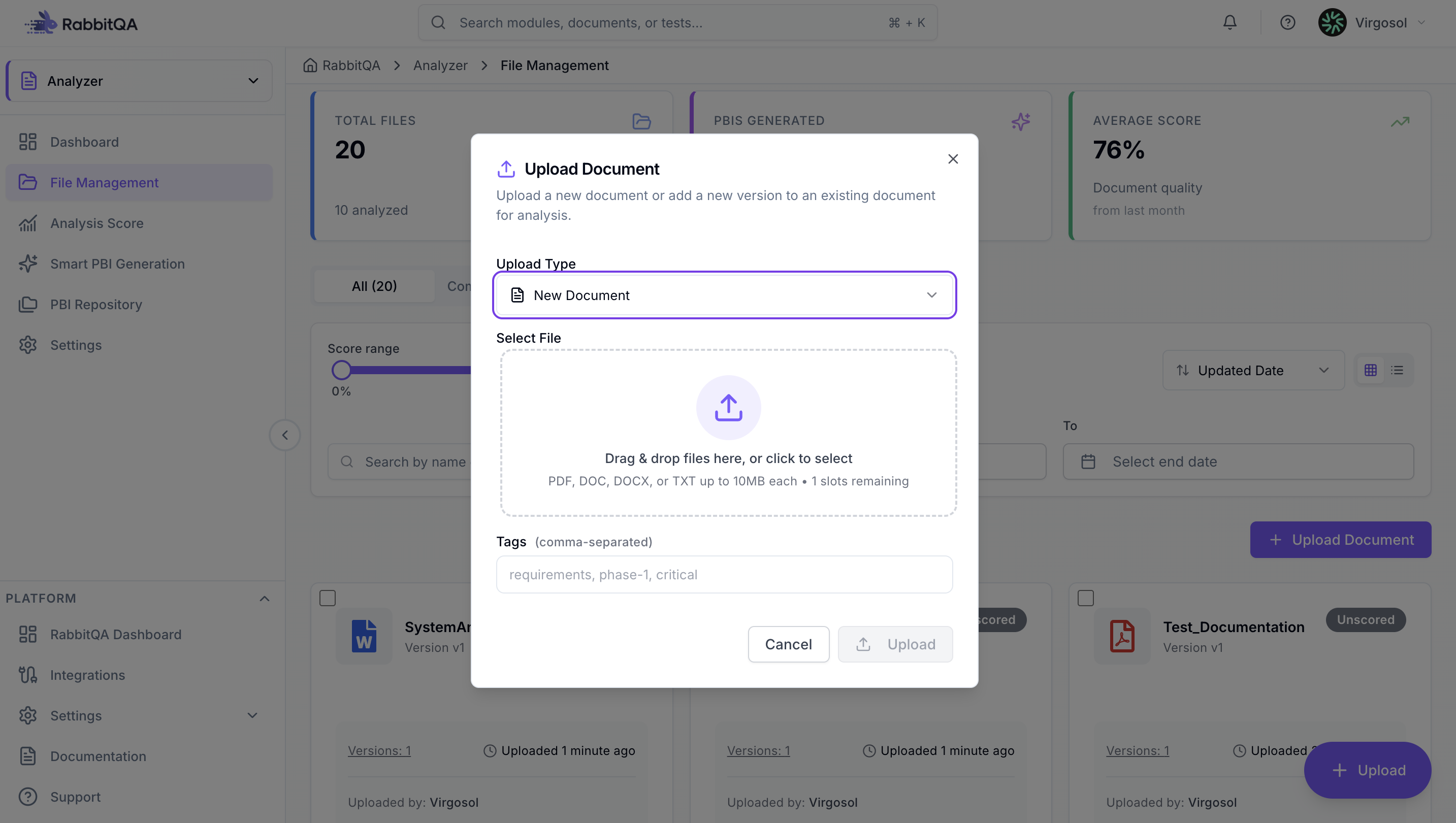Check the SystemAr card checkbox
The height and width of the screenshot is (823, 1456).
click(327, 598)
